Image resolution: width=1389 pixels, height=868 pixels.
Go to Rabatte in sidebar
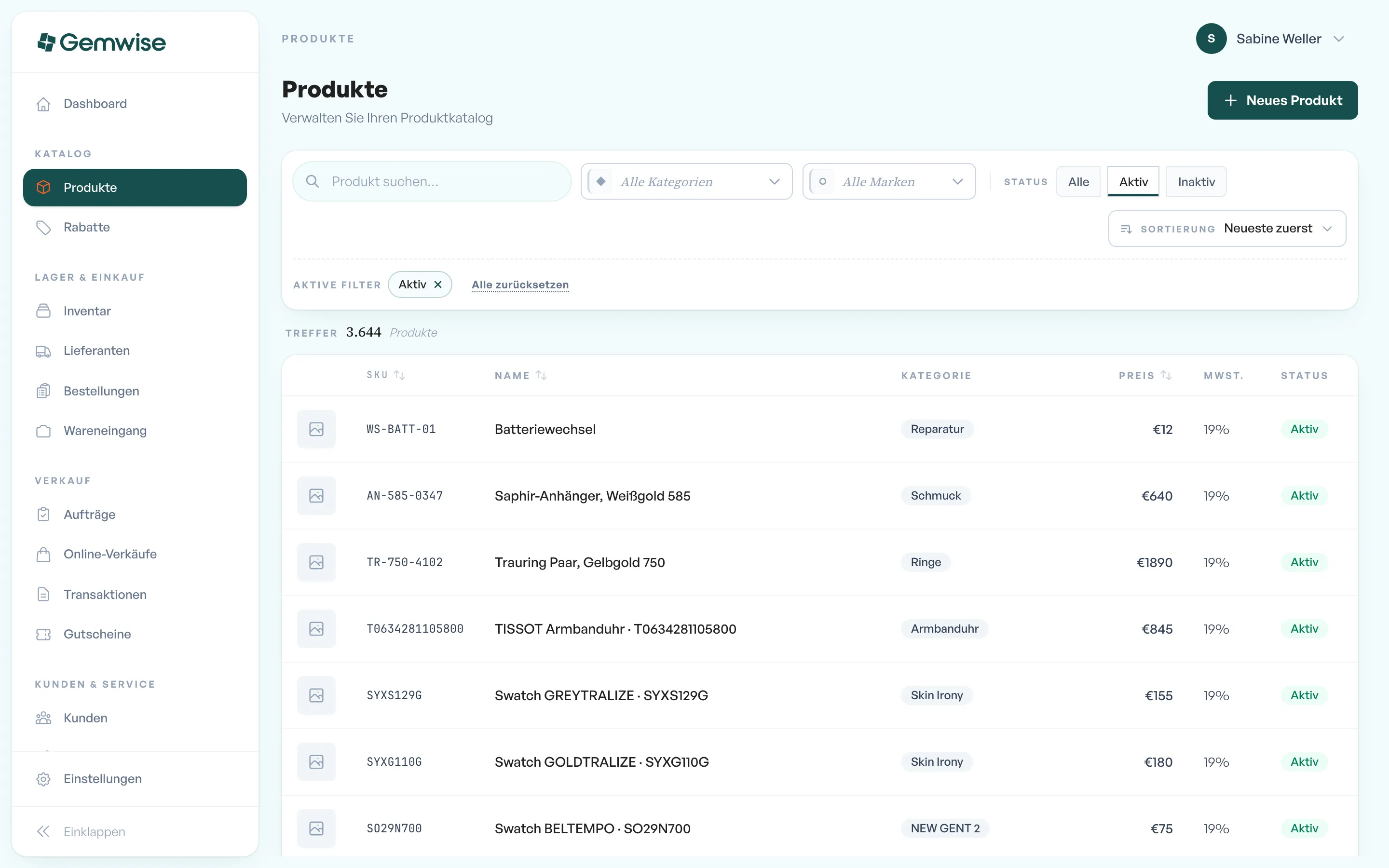(135, 227)
